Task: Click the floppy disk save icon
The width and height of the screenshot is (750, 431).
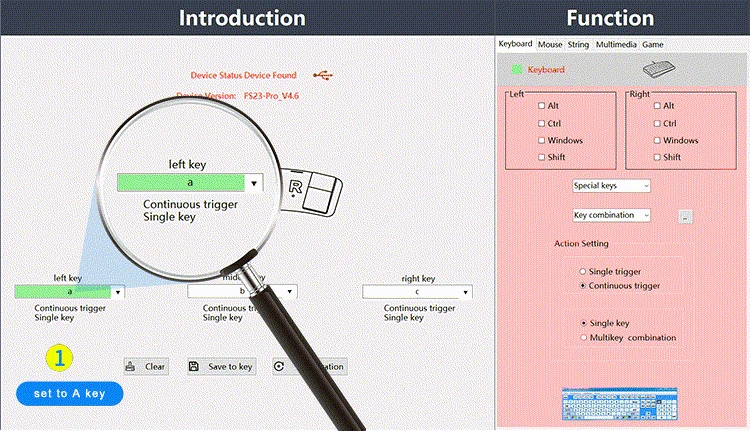Action: tap(194, 366)
